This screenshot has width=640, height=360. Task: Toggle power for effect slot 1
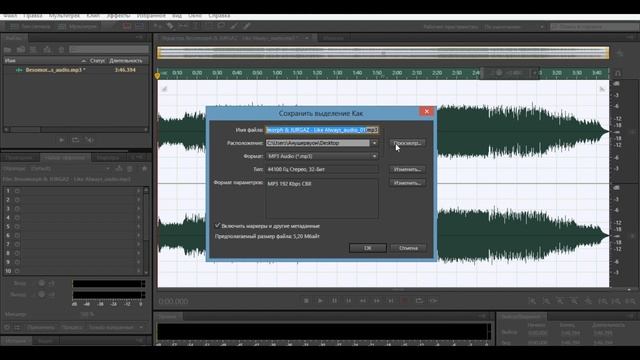click(x=17, y=191)
